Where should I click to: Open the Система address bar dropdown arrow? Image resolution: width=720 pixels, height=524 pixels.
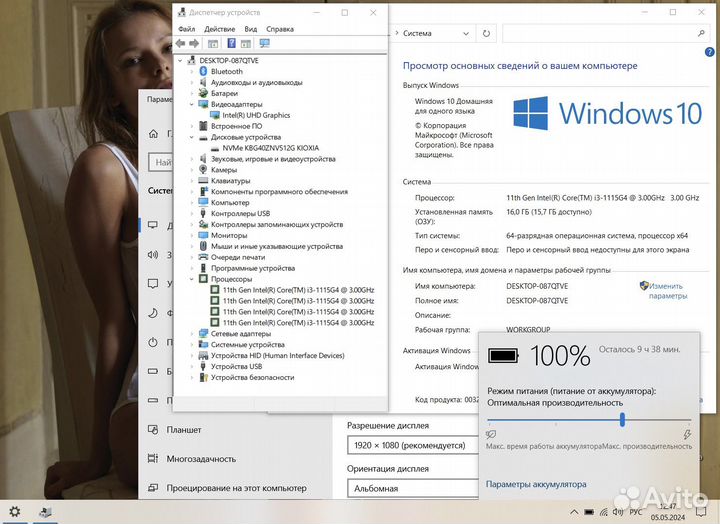(x=466, y=34)
